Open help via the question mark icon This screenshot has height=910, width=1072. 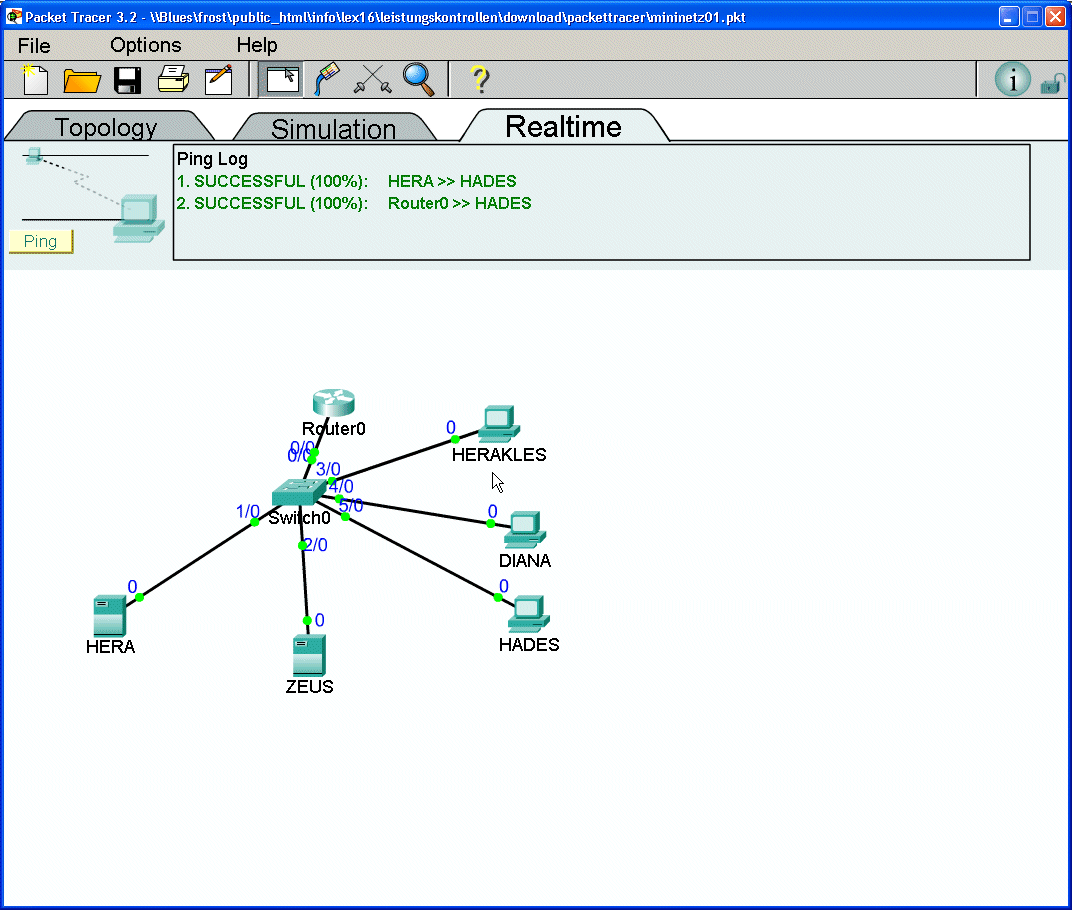click(479, 79)
